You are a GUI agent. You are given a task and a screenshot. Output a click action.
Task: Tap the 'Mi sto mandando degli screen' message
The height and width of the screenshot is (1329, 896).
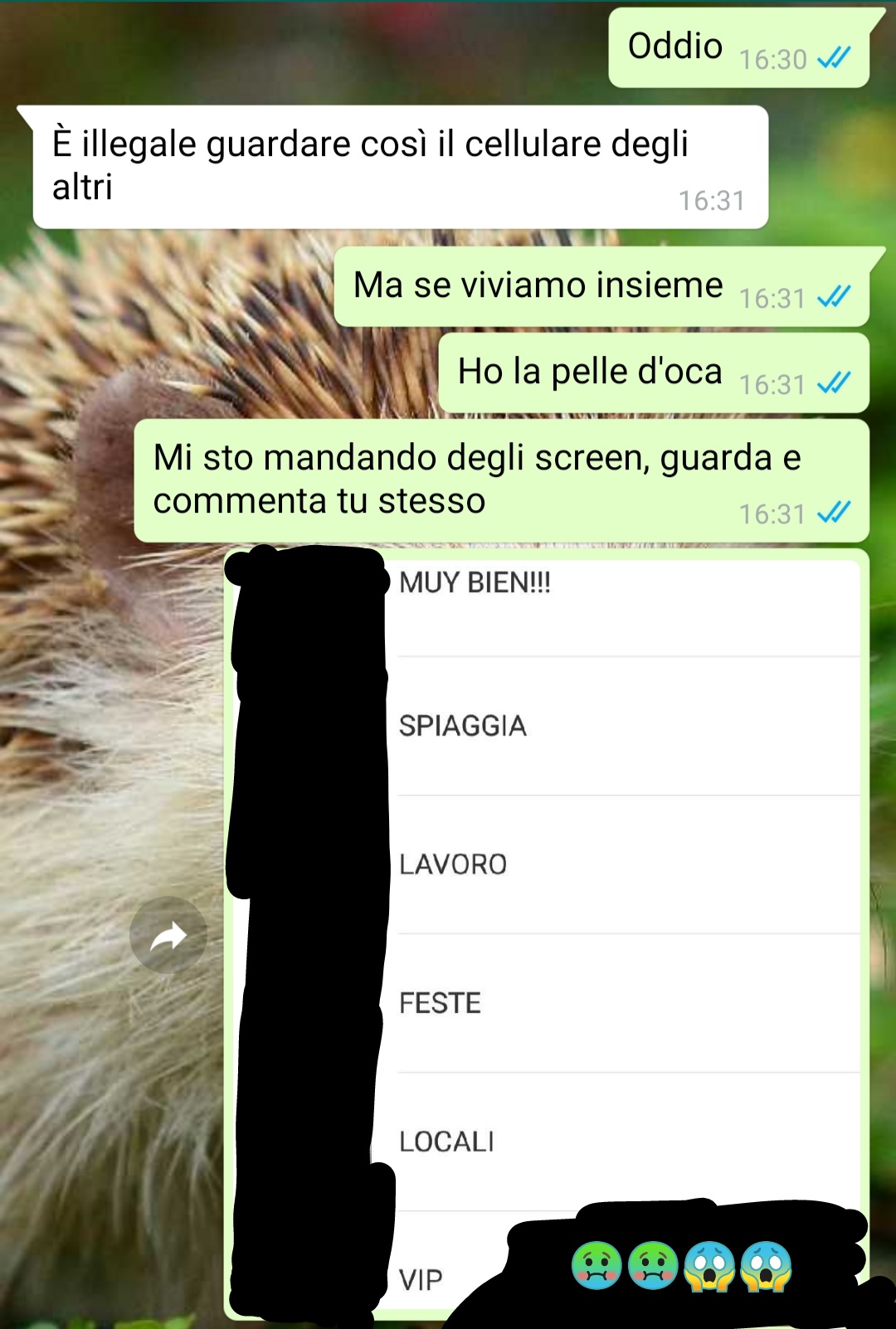point(502,480)
